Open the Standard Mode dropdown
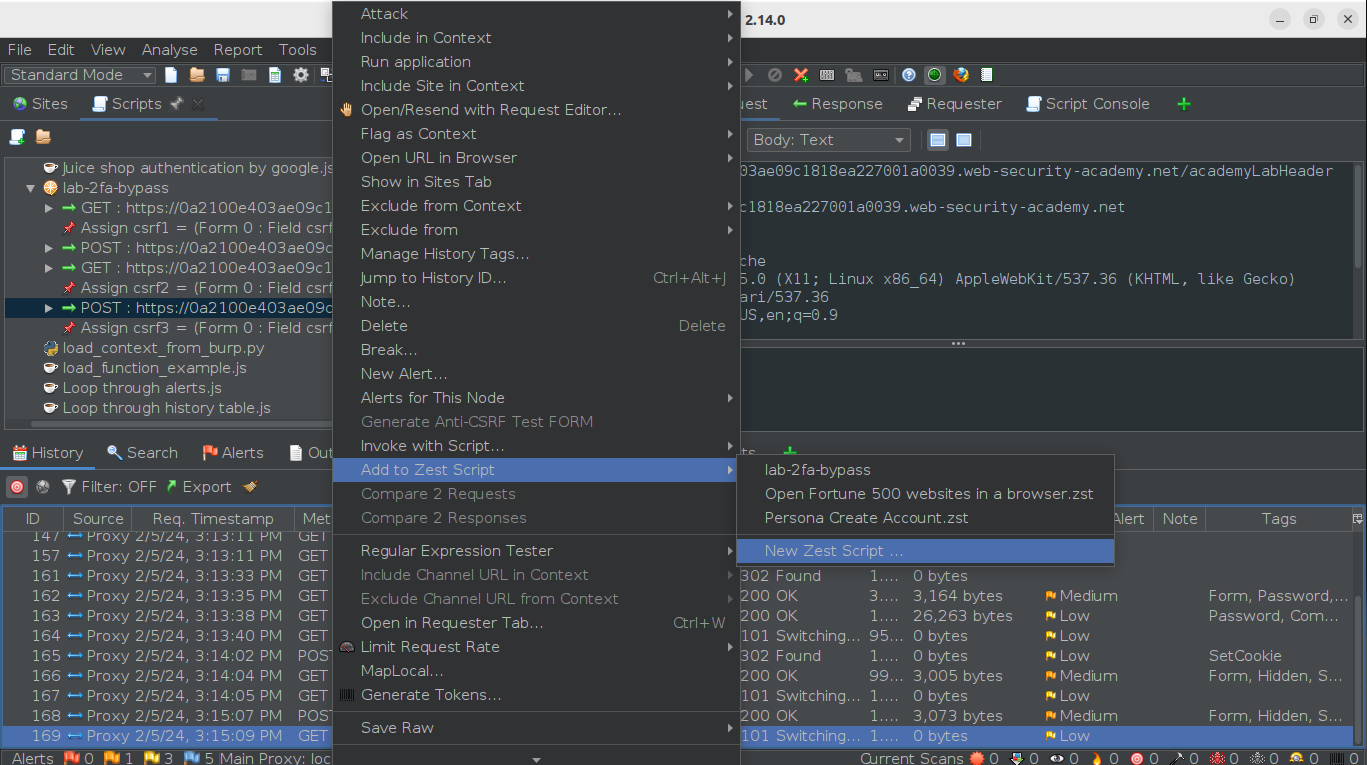1367x765 pixels. pos(80,75)
